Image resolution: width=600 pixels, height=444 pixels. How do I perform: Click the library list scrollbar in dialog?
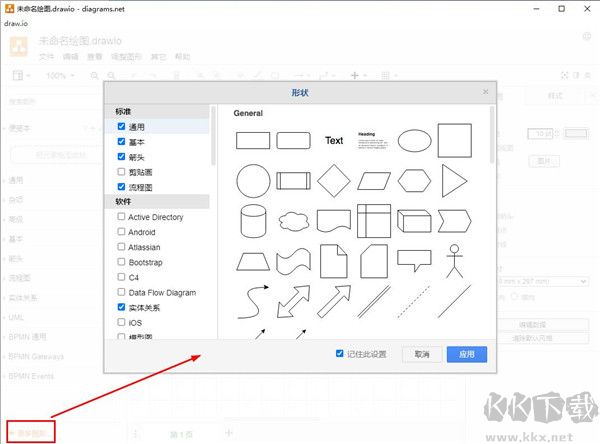[x=213, y=136]
